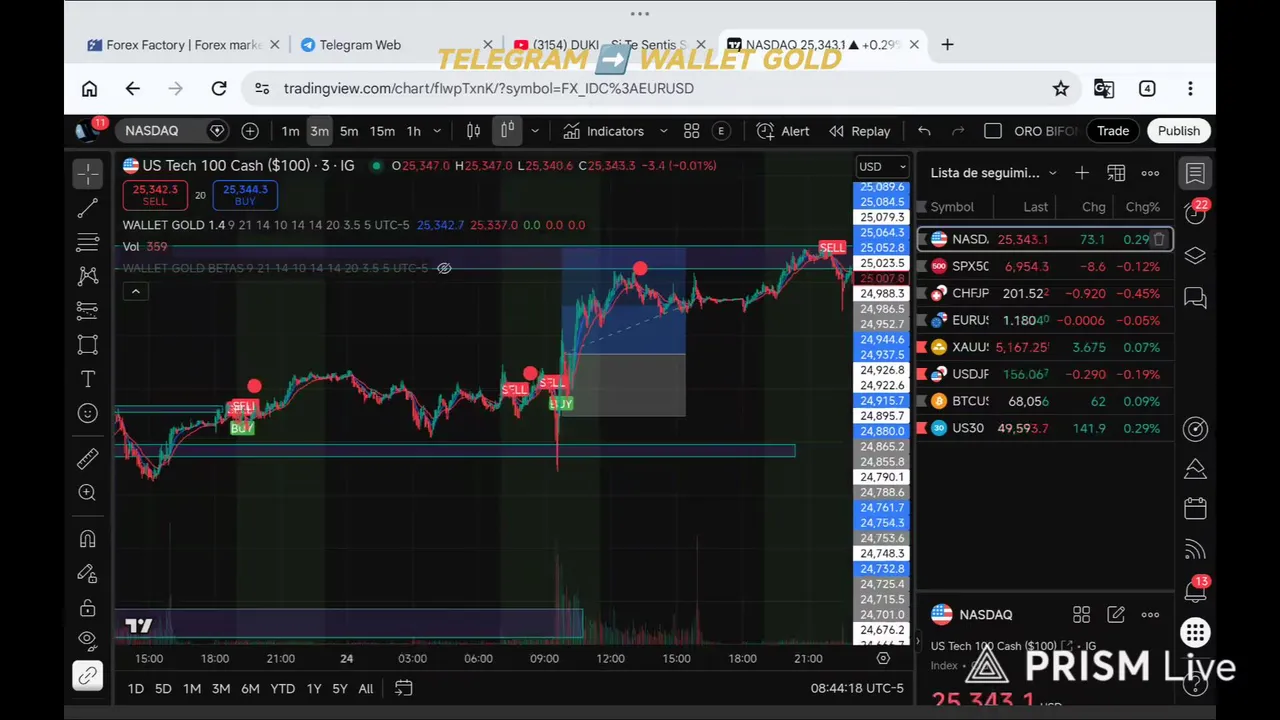1280x720 pixels.
Task: Open the NASDAQ symbol search field
Action: point(171,131)
